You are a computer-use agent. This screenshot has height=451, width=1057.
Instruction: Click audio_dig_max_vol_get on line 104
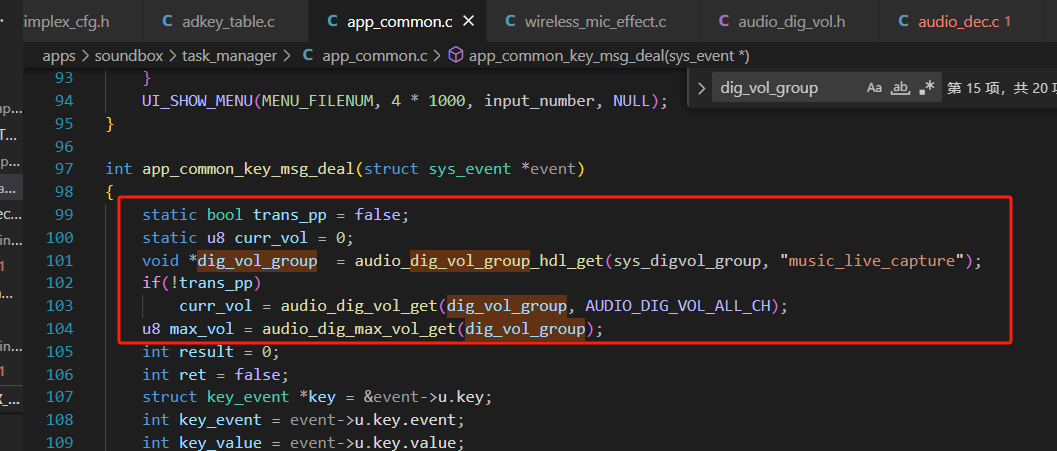click(360, 329)
